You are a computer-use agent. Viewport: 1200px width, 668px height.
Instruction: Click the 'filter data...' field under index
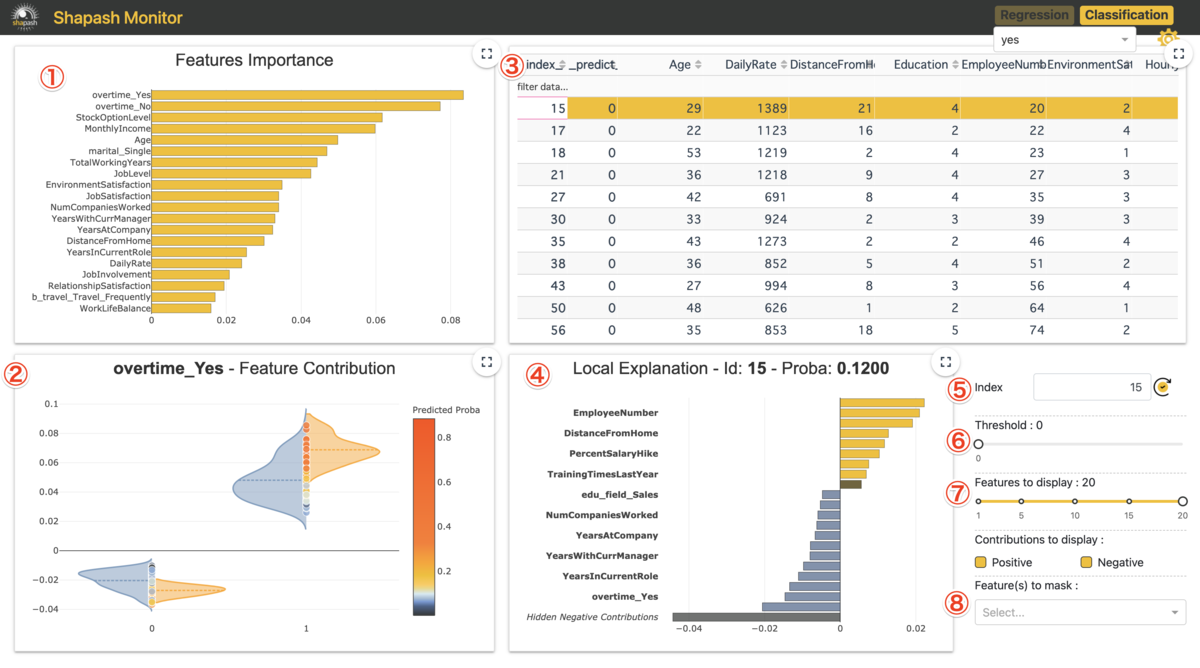tap(542, 87)
